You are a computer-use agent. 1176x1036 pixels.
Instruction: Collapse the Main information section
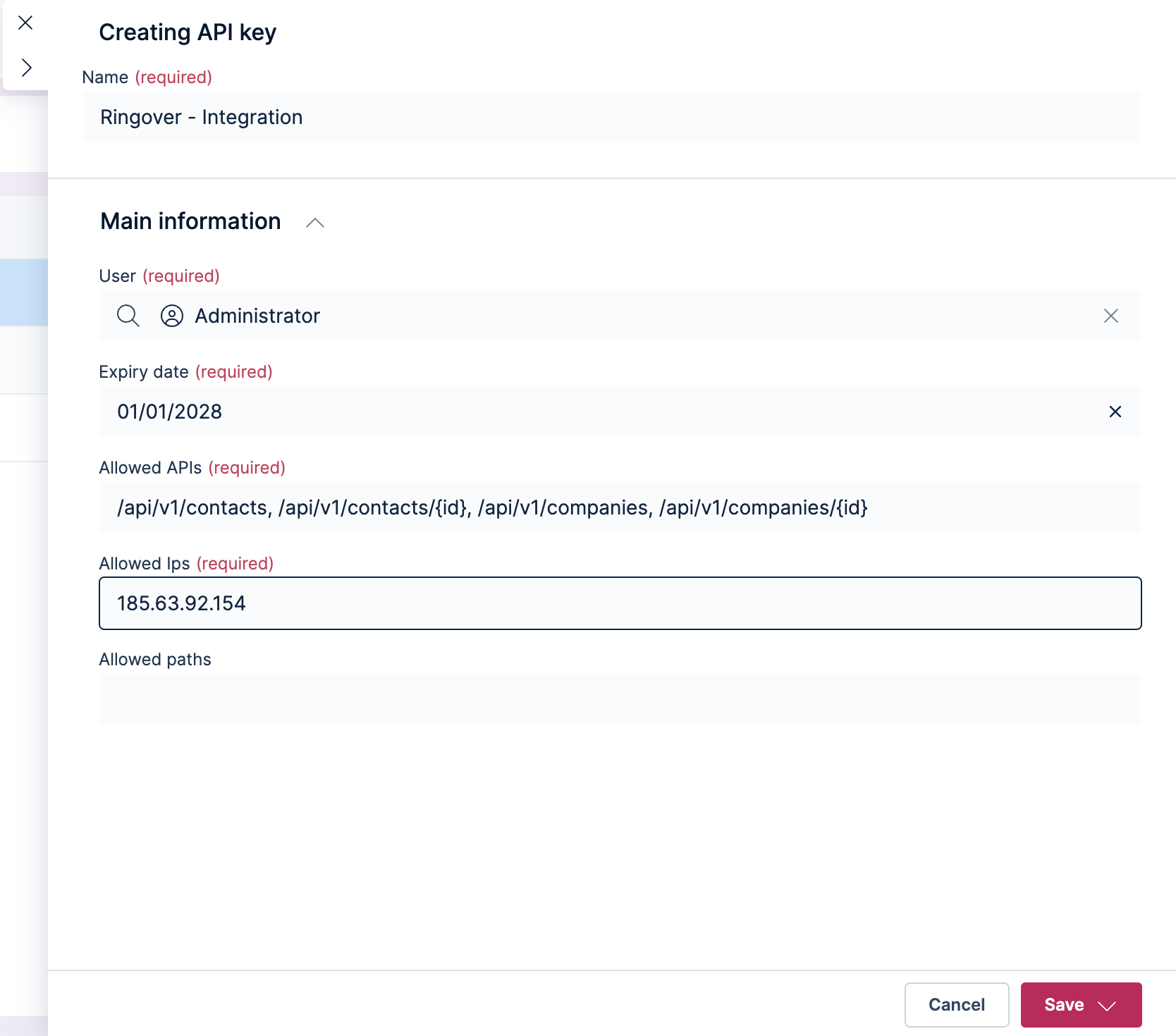pos(315,223)
